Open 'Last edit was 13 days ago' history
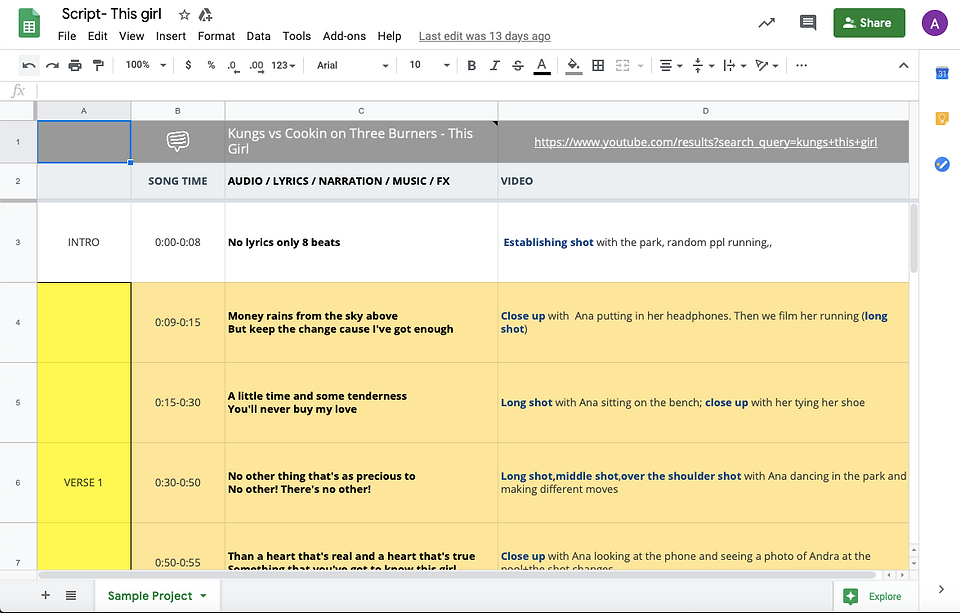The width and height of the screenshot is (960, 613). coord(484,36)
